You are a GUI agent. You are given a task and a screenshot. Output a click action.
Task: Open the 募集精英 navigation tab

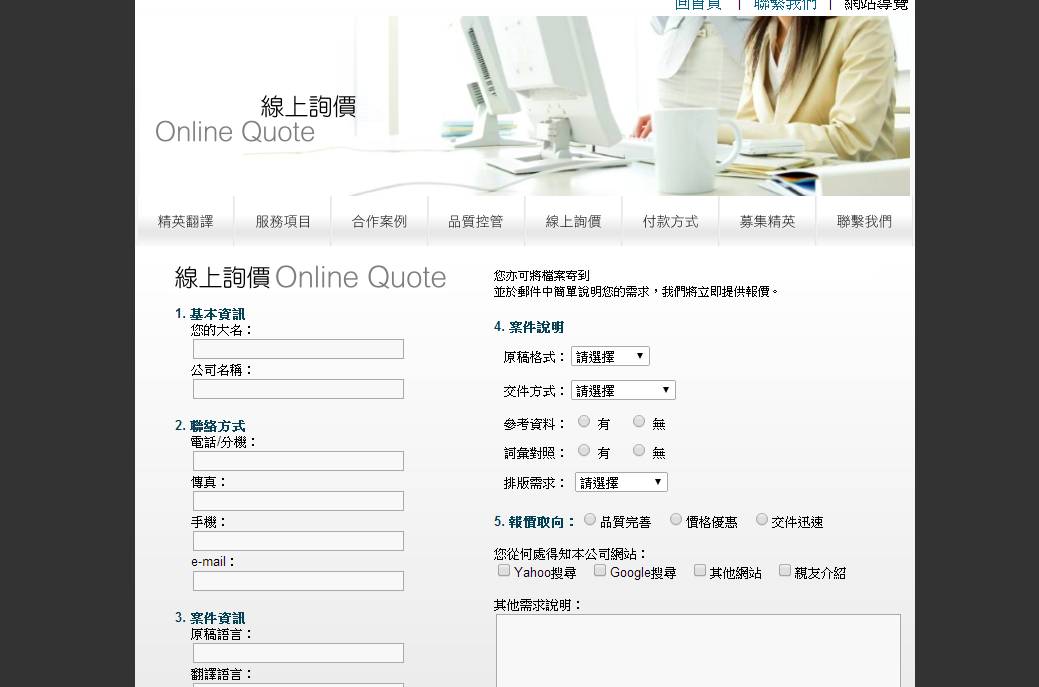click(x=767, y=222)
